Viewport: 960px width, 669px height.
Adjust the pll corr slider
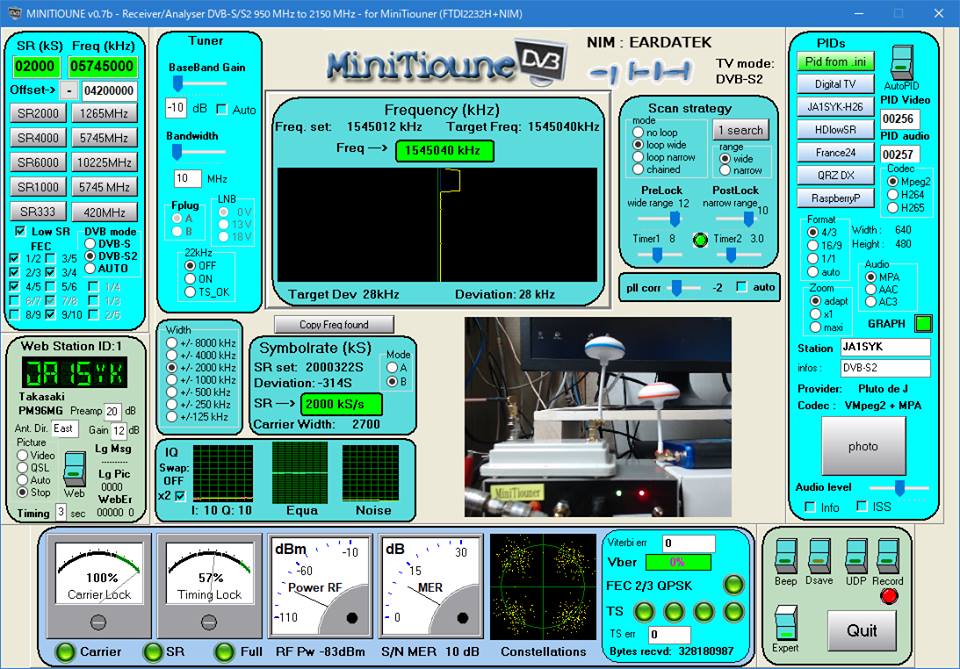pos(677,287)
